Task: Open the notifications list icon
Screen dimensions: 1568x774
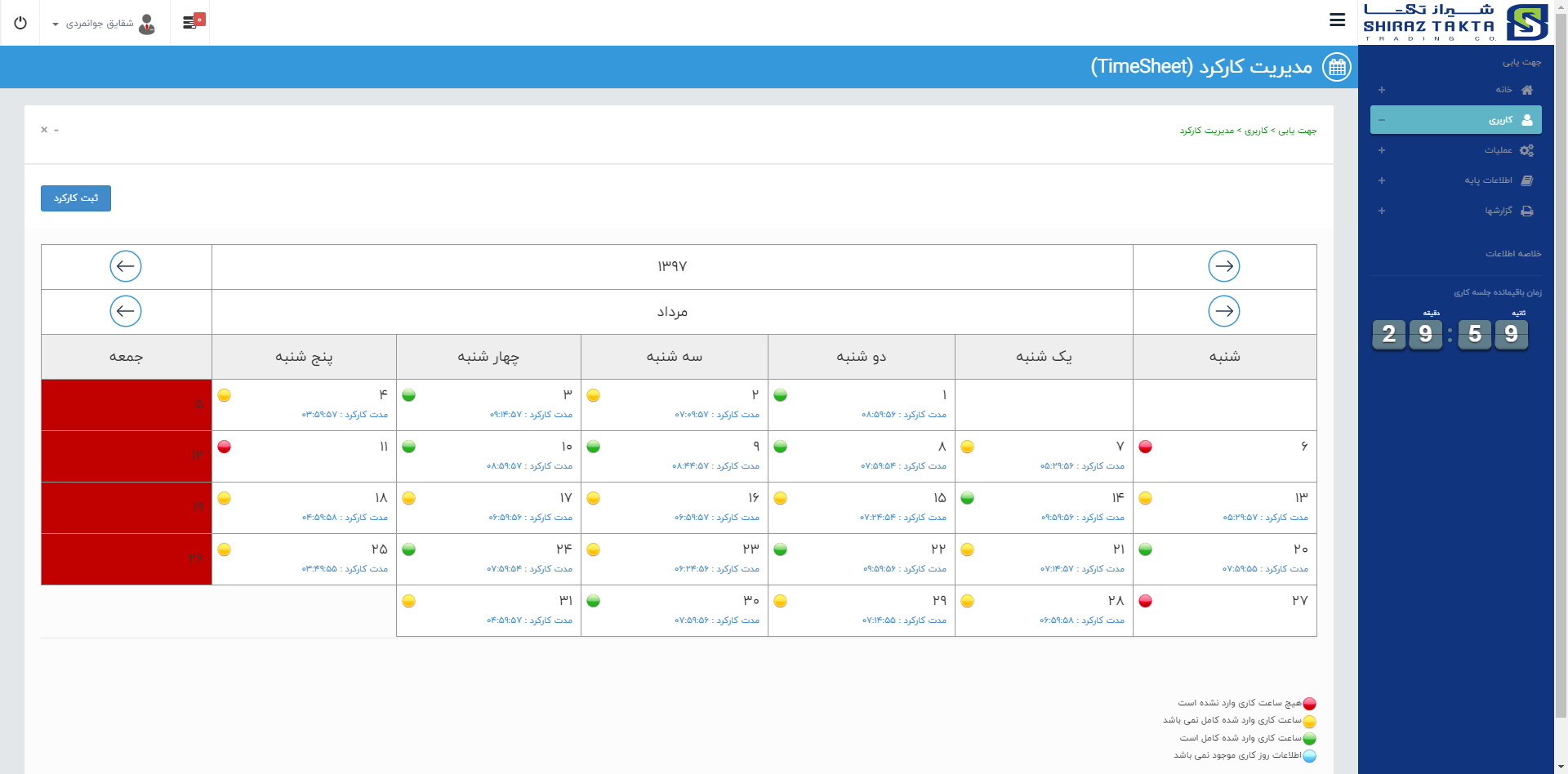Action: 194,21
